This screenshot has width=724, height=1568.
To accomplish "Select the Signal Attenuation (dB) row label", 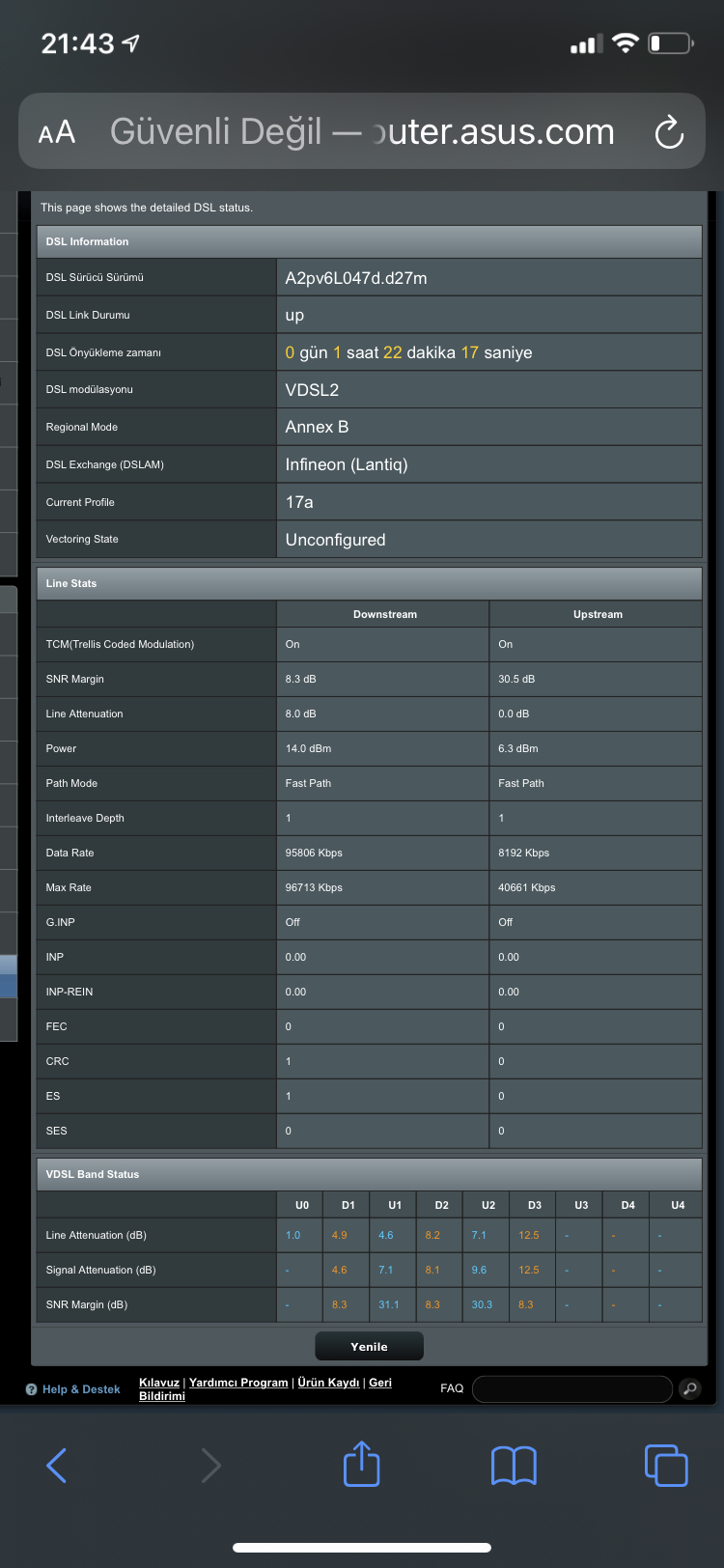I will click(x=100, y=1270).
